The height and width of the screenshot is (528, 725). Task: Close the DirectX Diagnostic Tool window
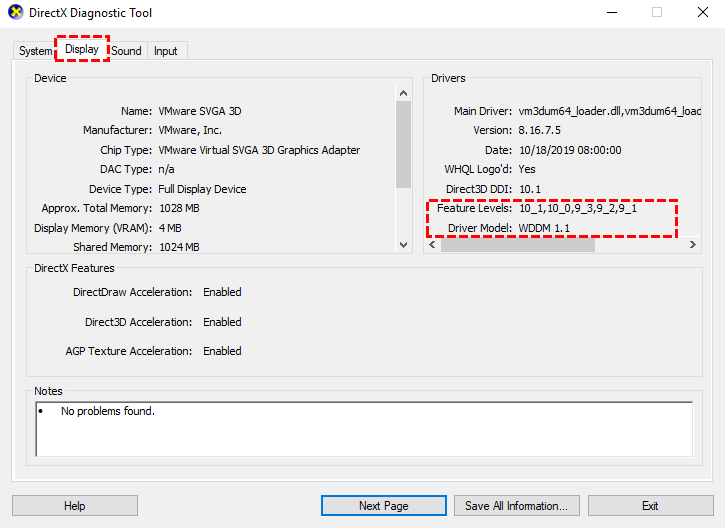tap(703, 12)
